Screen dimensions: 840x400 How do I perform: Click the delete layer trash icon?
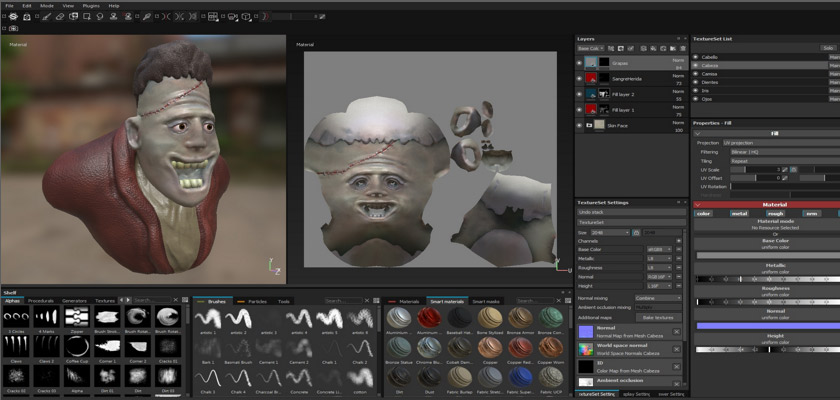tap(681, 48)
